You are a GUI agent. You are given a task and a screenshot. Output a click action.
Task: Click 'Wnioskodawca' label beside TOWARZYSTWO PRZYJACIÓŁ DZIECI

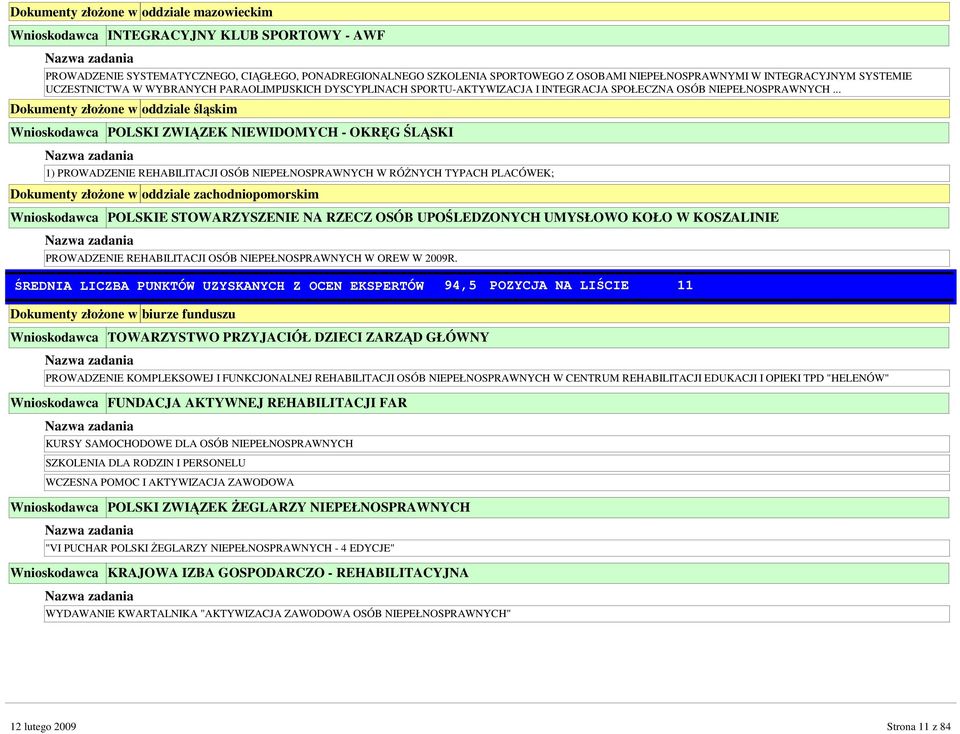click(x=54, y=338)
